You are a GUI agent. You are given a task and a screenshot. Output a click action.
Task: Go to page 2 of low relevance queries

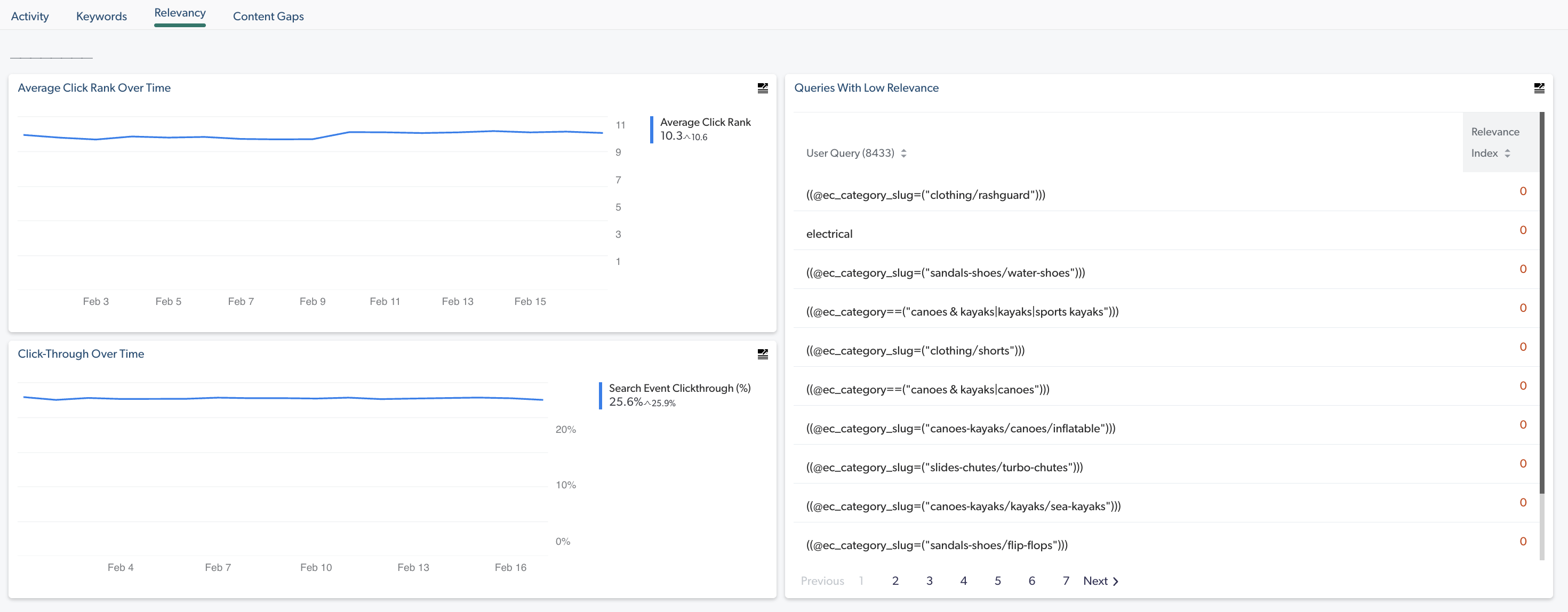pos(895,581)
